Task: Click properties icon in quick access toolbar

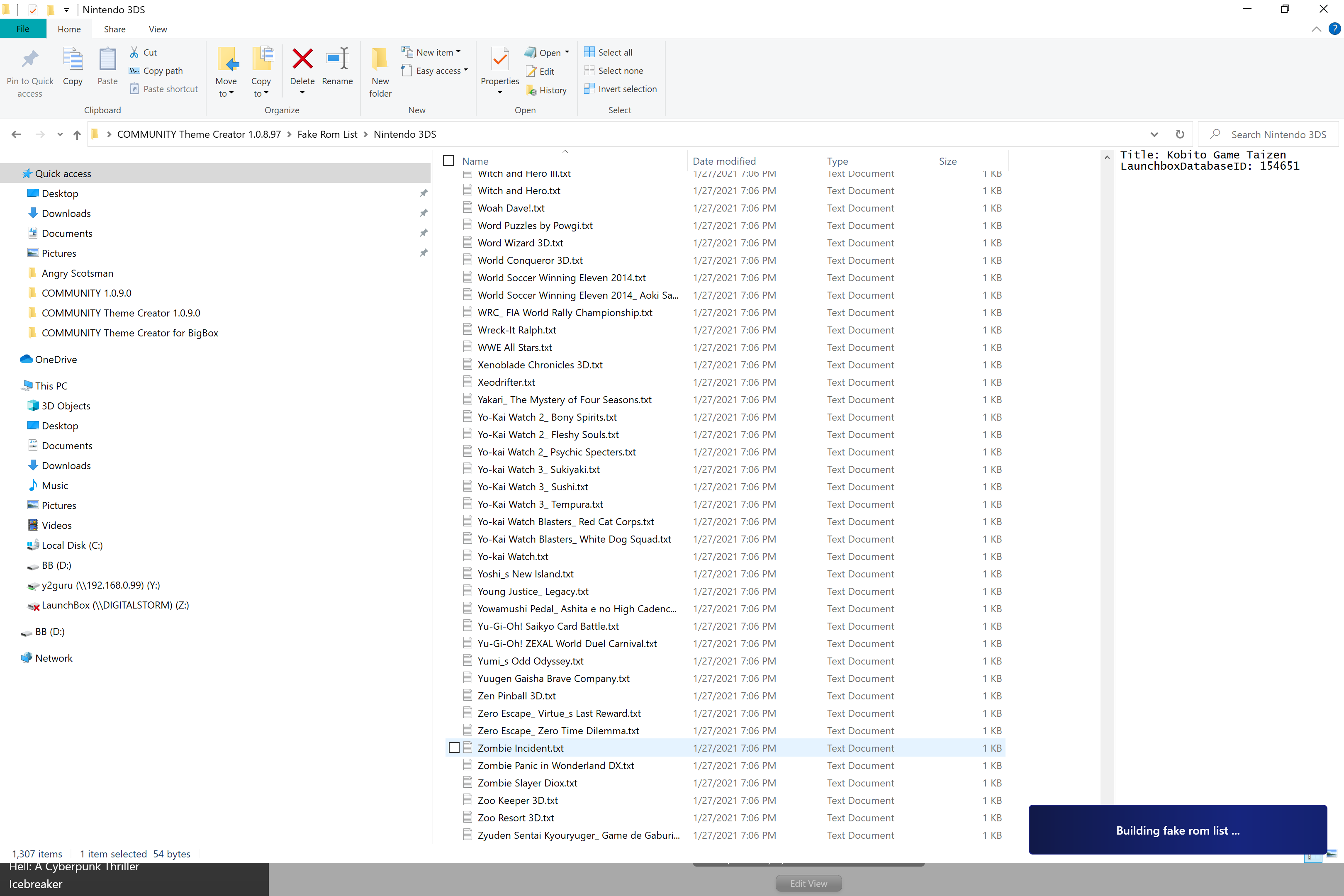Action: [x=33, y=10]
